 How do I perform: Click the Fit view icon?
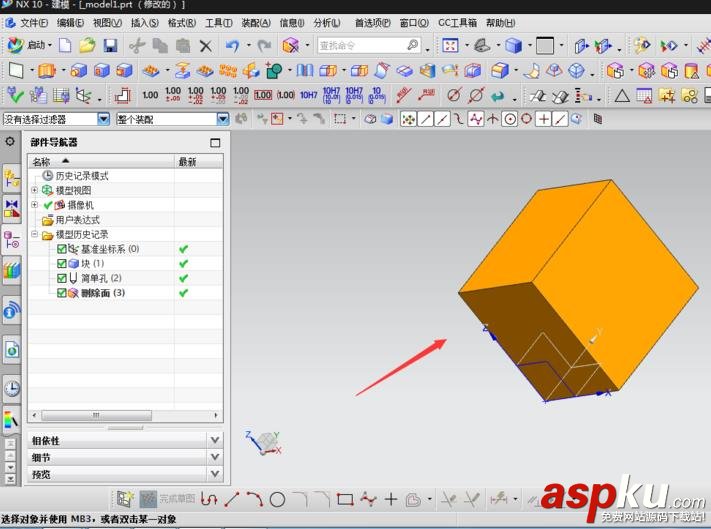click(450, 45)
